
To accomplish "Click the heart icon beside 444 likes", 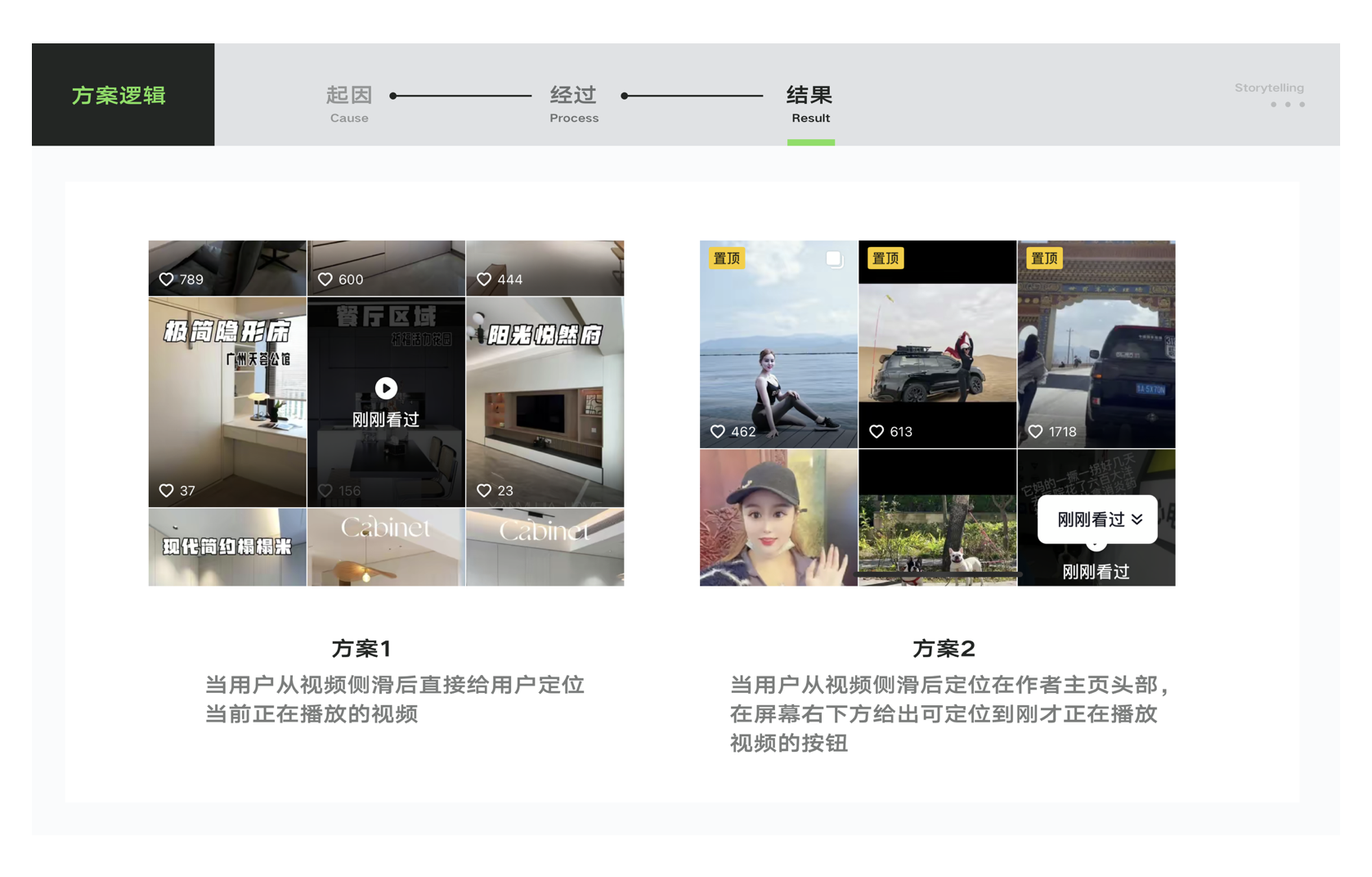I will 484,280.
